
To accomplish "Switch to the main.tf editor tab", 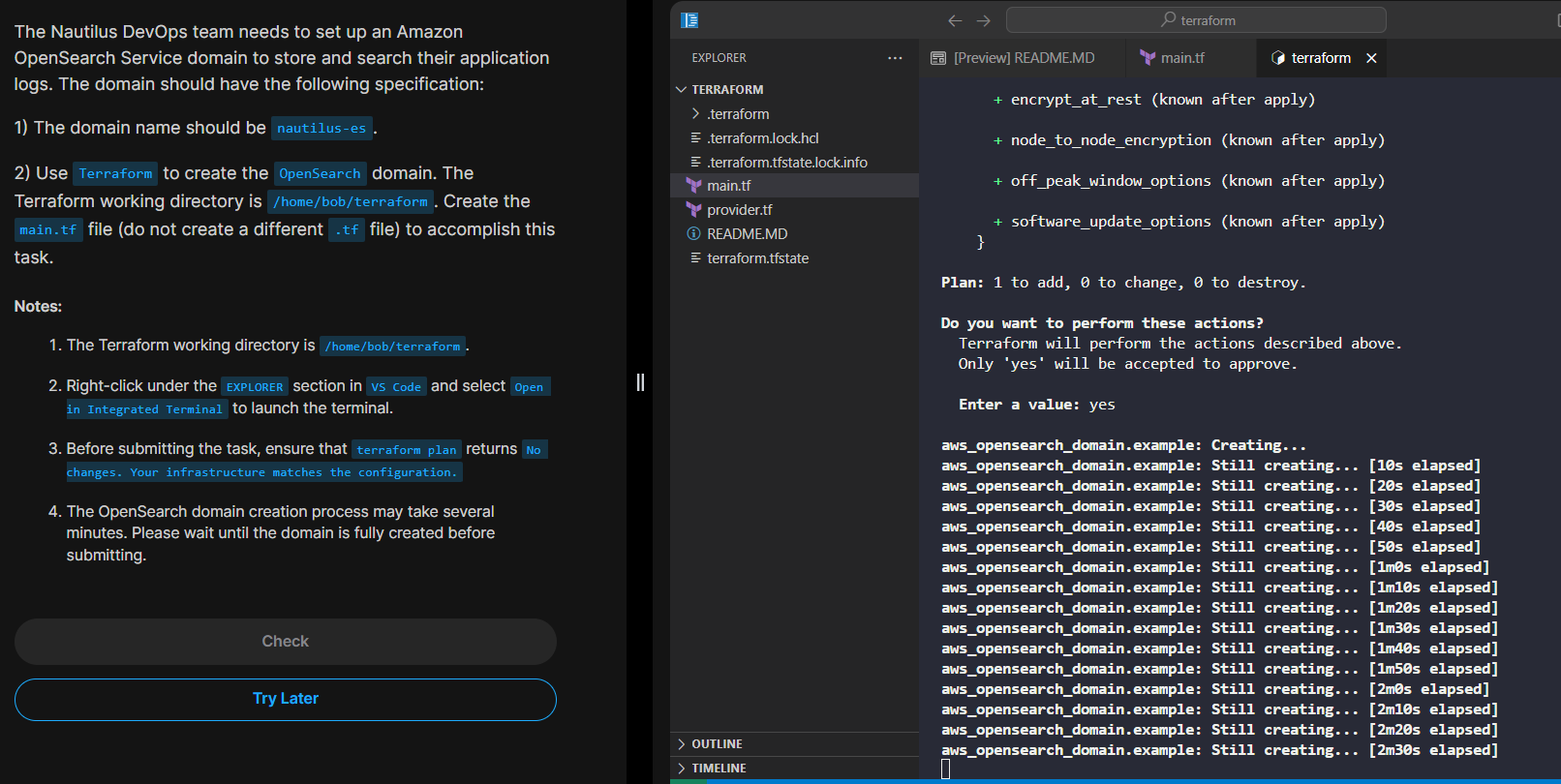I will [x=1182, y=58].
